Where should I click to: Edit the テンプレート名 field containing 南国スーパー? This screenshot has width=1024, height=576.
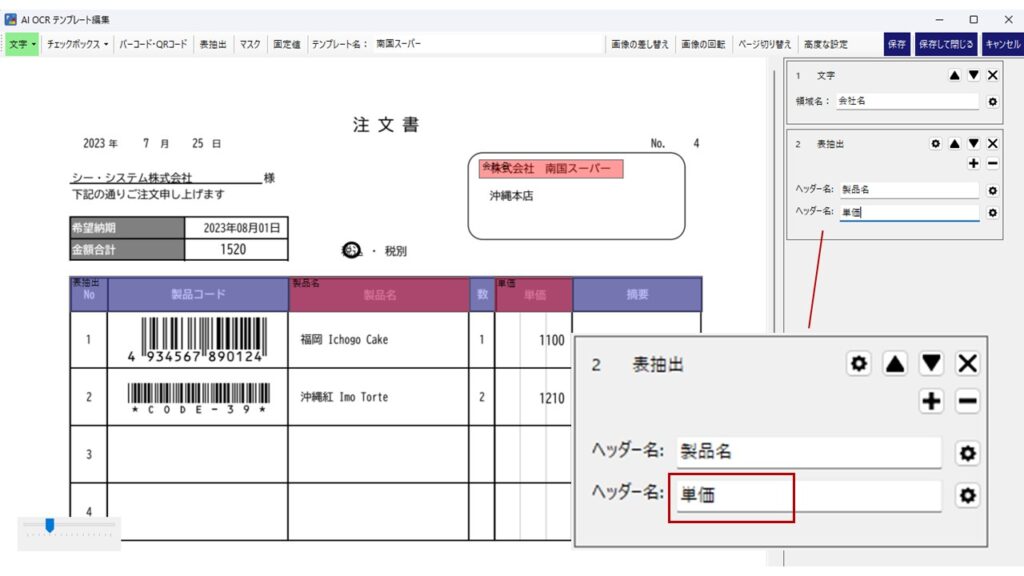pos(487,44)
